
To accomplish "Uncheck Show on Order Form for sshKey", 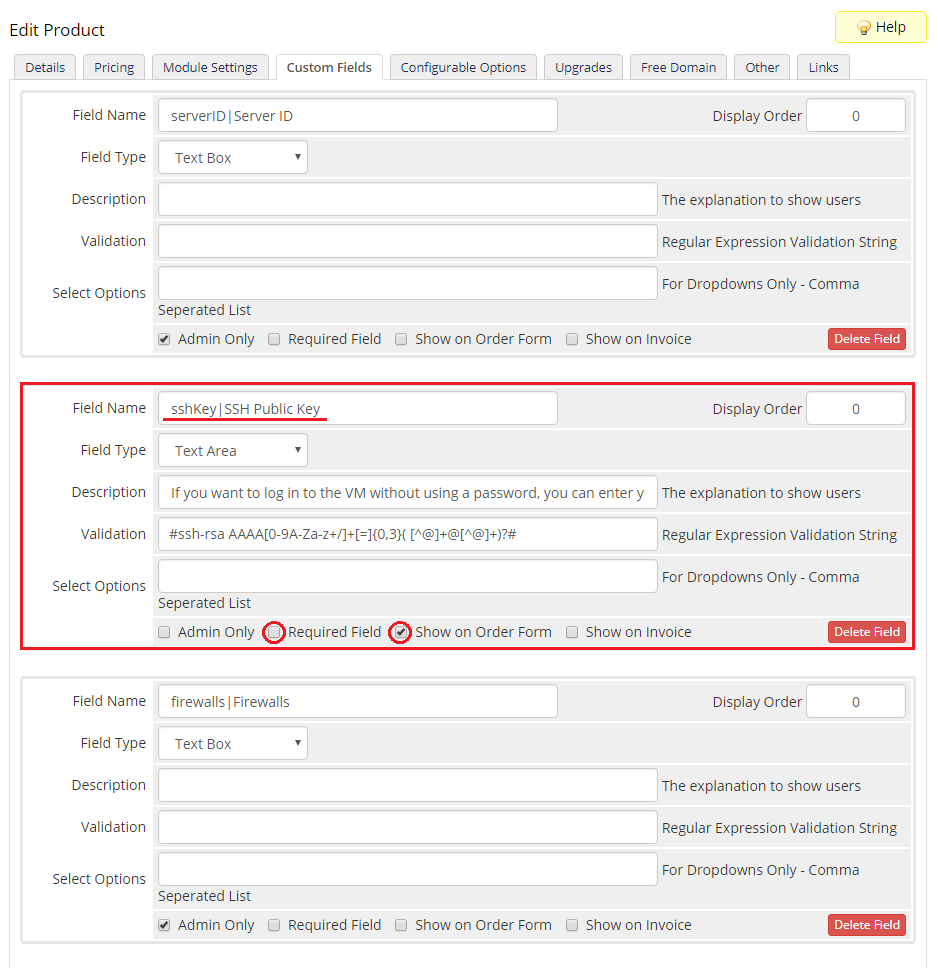I will tap(401, 632).
